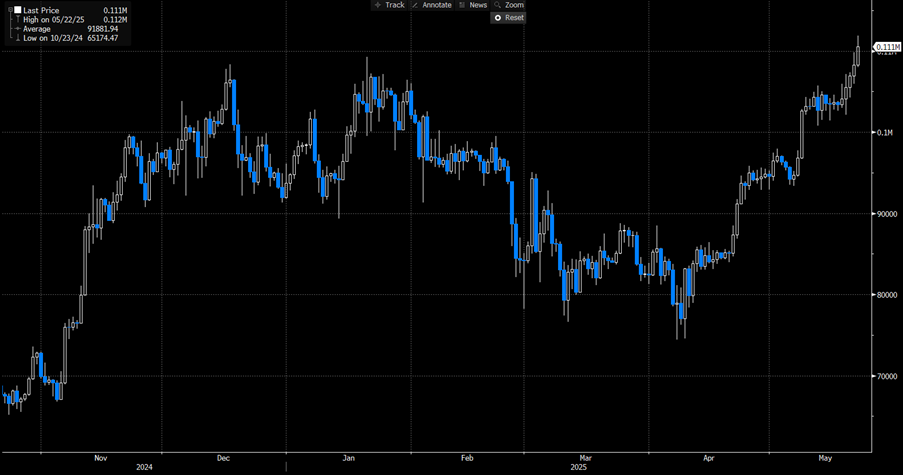Click the Track crosshair icon

click(377, 5)
